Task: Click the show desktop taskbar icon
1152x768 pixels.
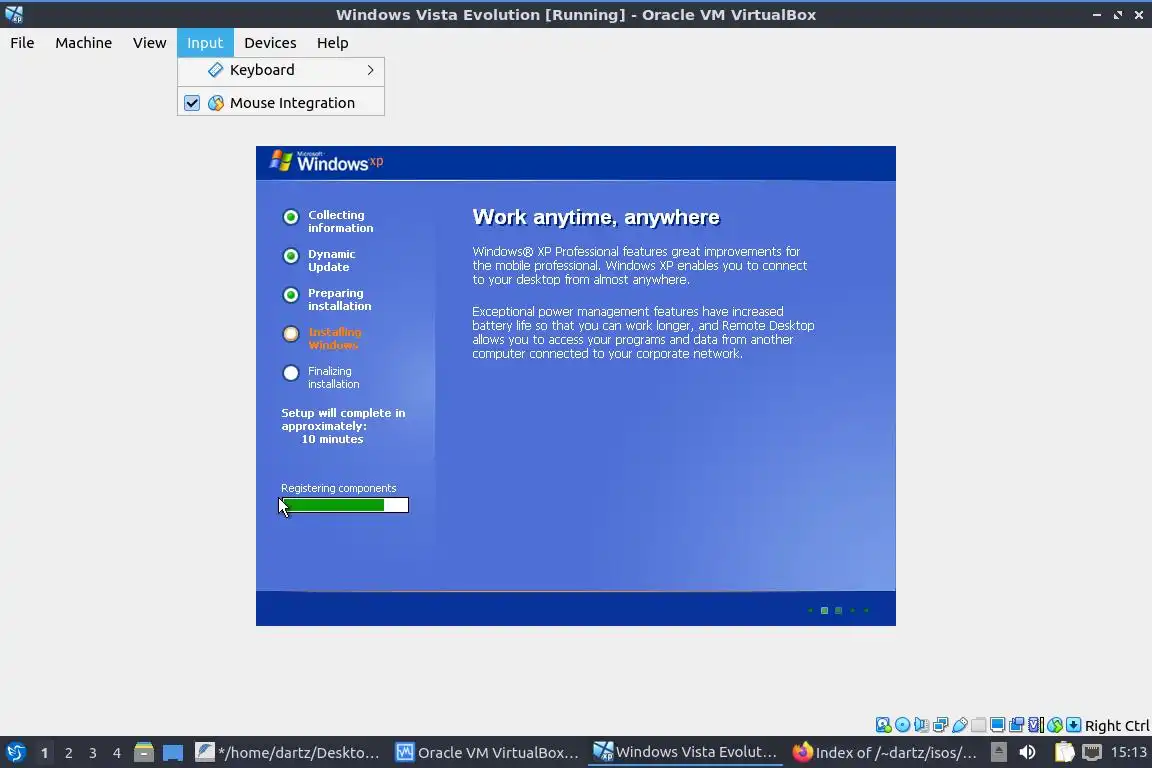Action: click(x=173, y=752)
